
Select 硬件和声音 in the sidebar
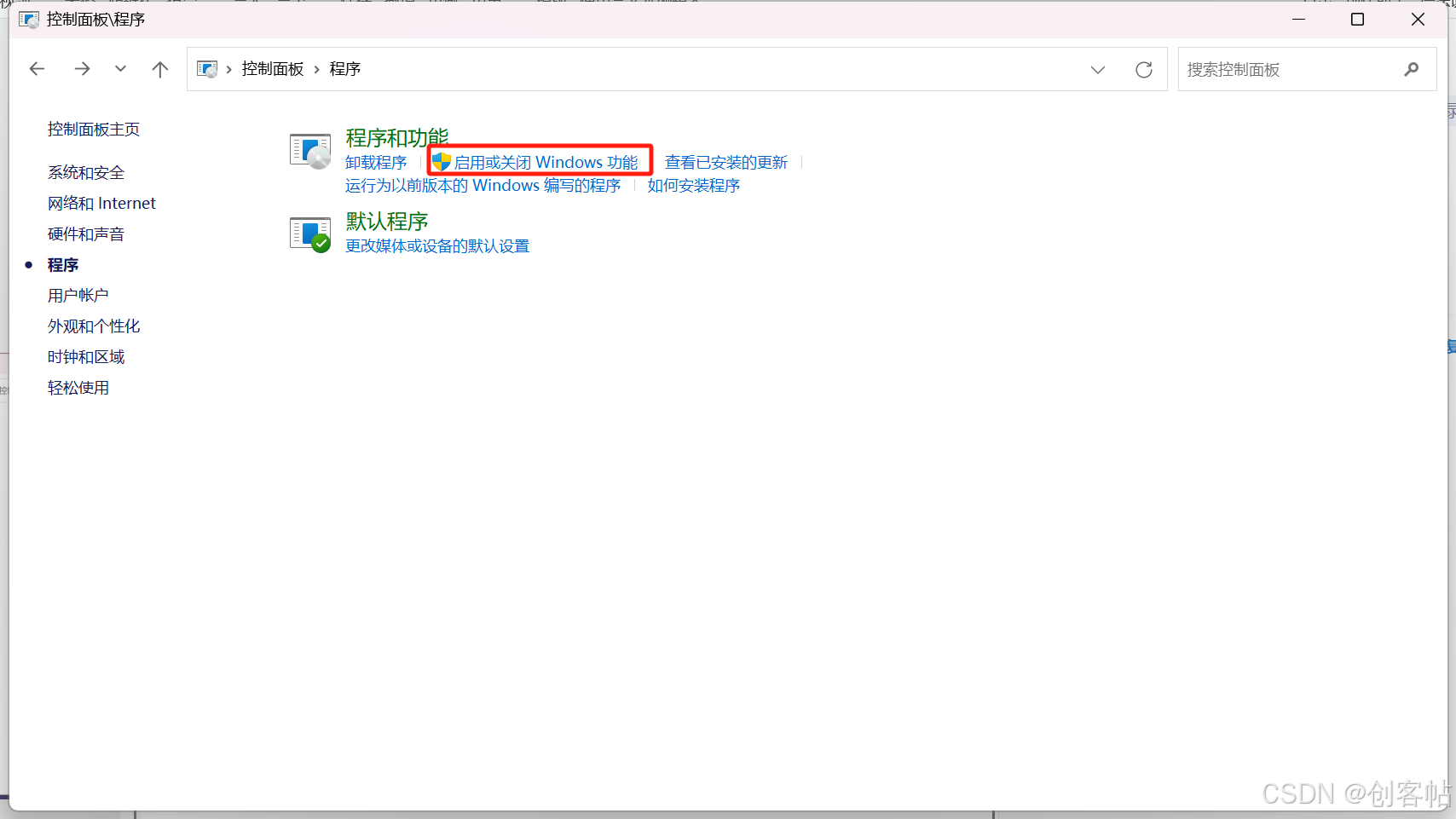pos(86,234)
